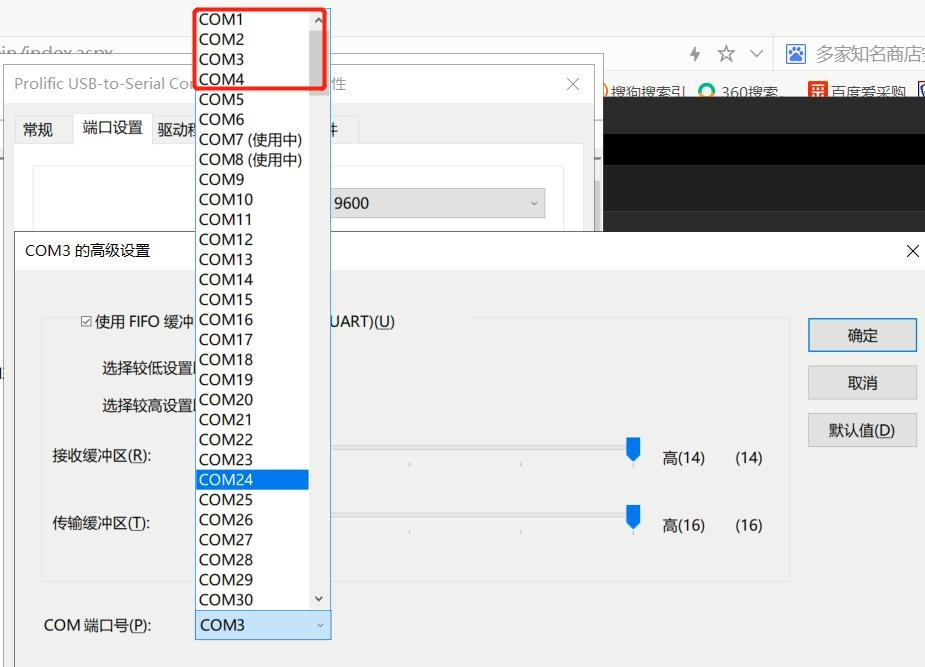Click the 确定 button
This screenshot has width=925, height=667.
[862, 335]
